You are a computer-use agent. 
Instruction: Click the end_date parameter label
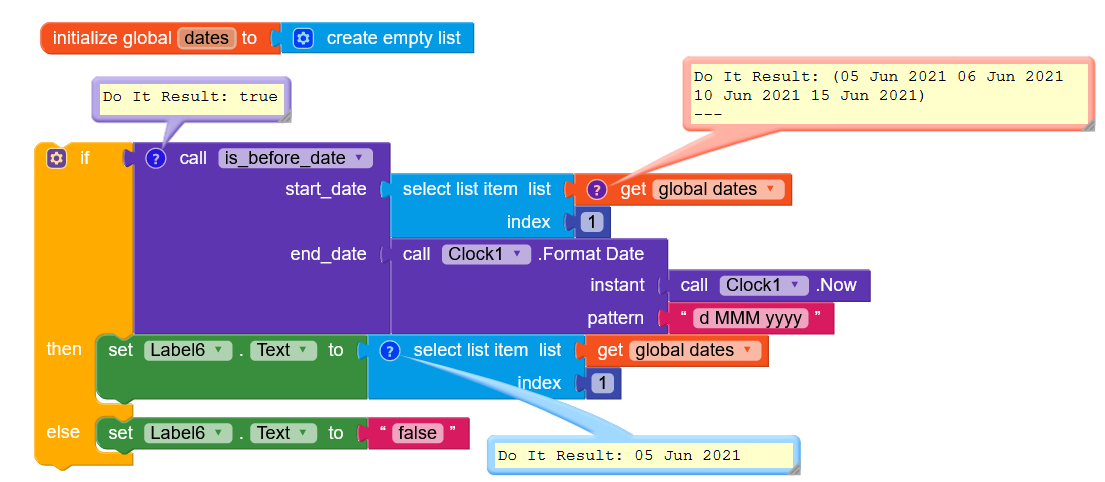pos(328,254)
